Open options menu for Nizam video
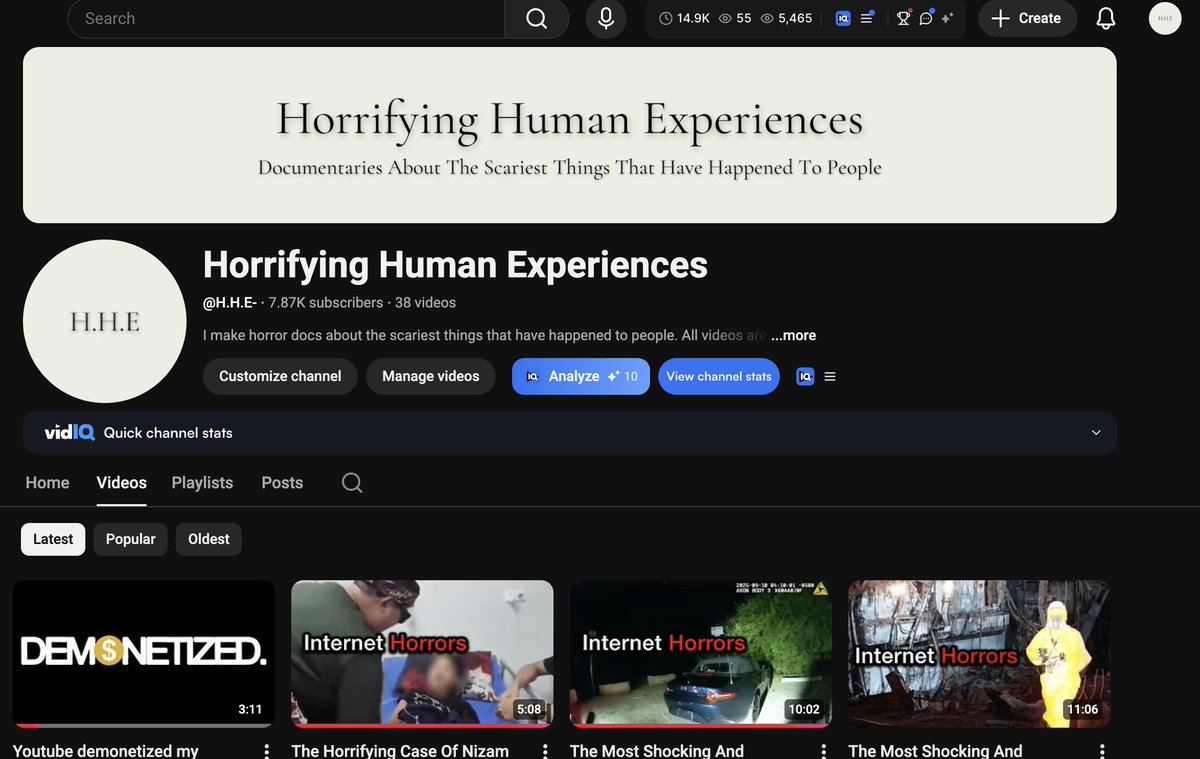1200x759 pixels. pyautogui.click(x=545, y=750)
